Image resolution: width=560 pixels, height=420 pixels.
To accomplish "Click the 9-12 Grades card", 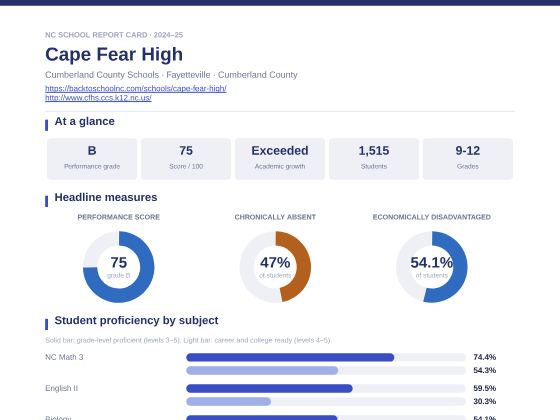I will click(468, 159).
